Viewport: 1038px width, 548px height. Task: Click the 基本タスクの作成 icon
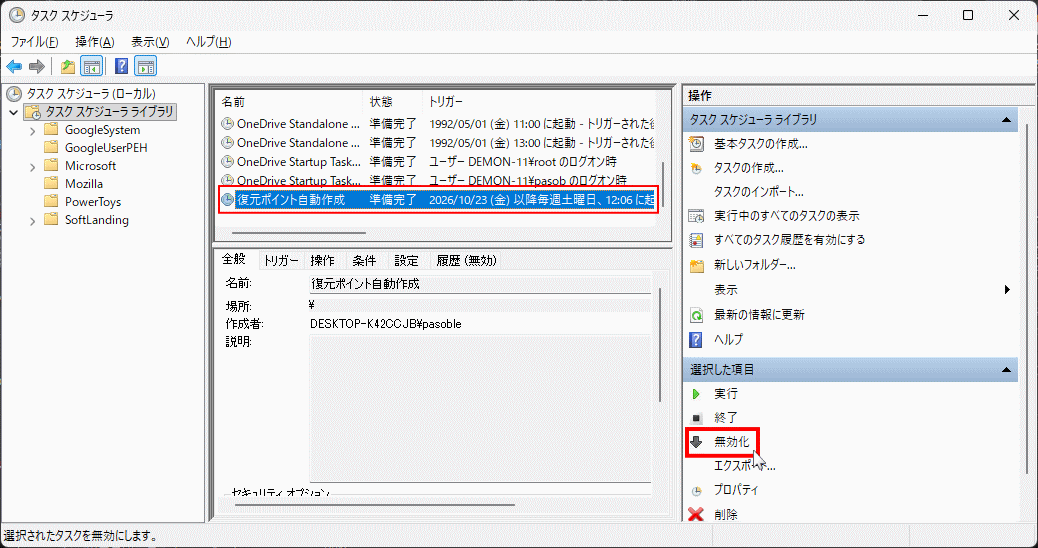[x=696, y=144]
